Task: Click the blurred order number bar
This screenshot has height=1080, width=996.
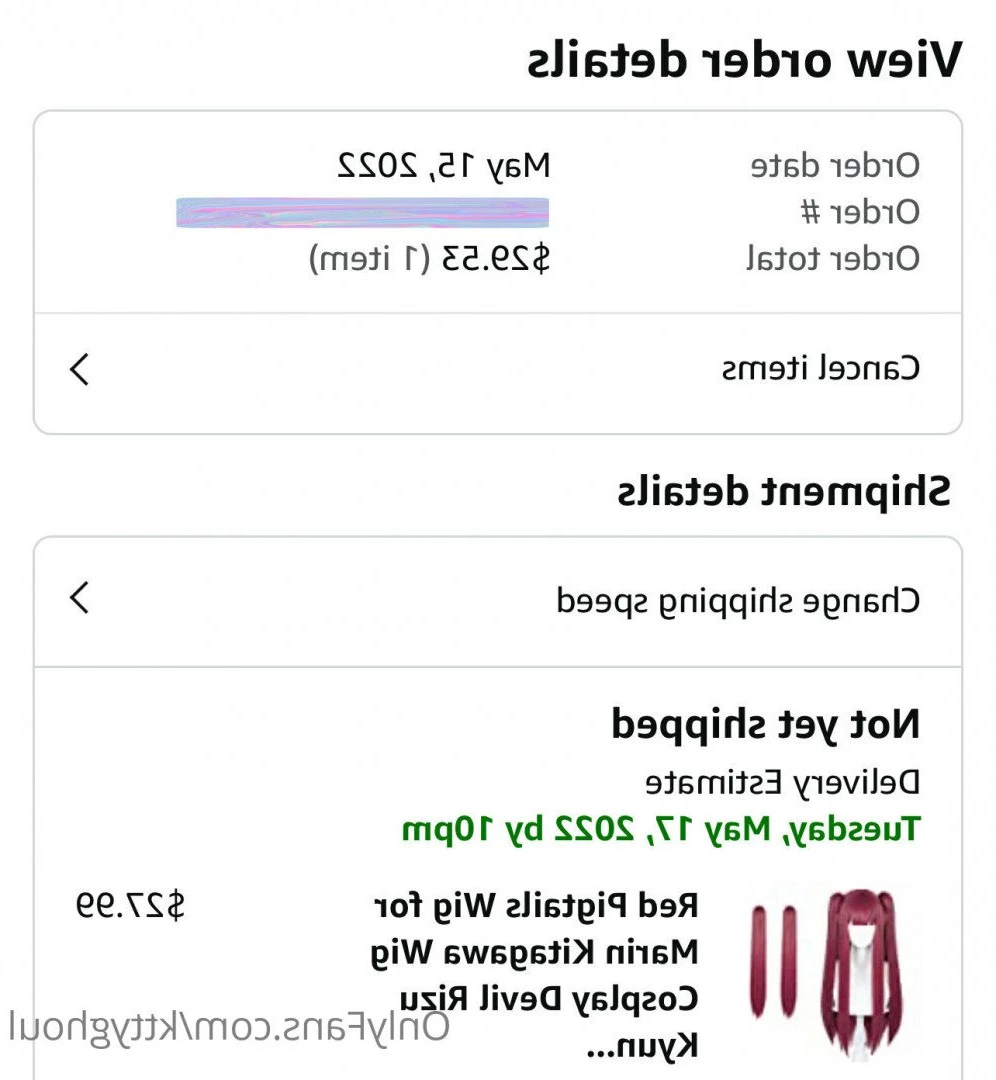Action: (x=362, y=212)
